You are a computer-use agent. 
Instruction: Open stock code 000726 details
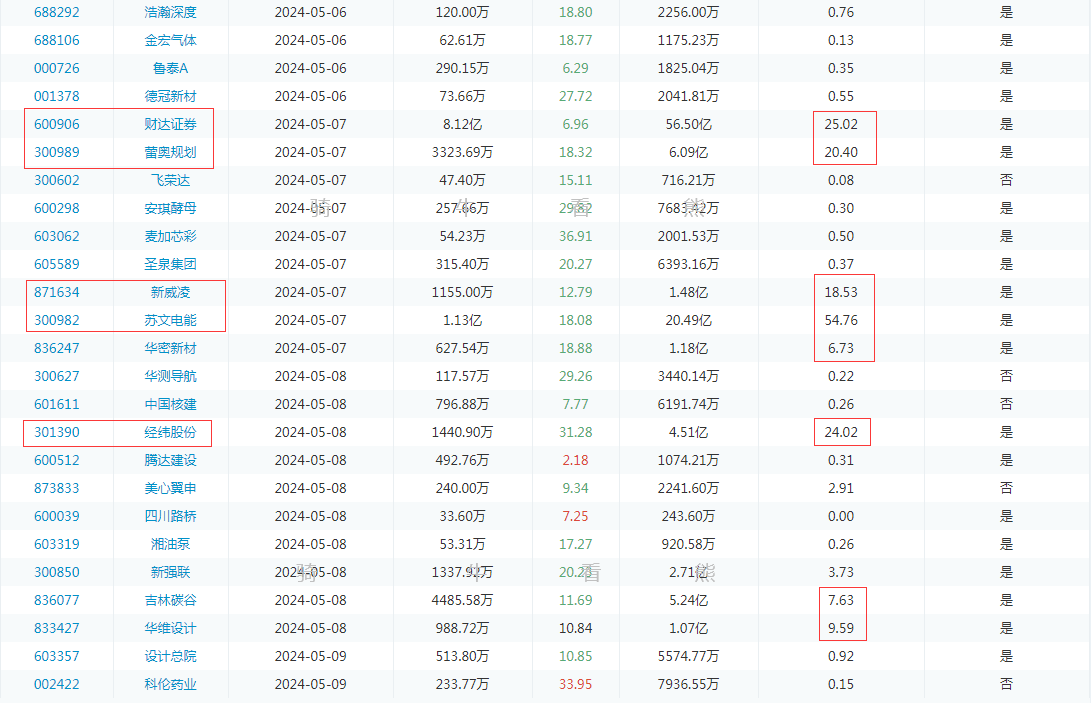tap(57, 69)
